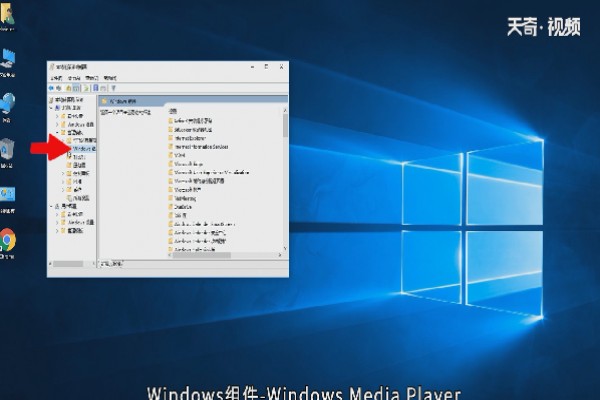
Task: Click the right pane vertical scrollbar thumb
Action: 285,126
